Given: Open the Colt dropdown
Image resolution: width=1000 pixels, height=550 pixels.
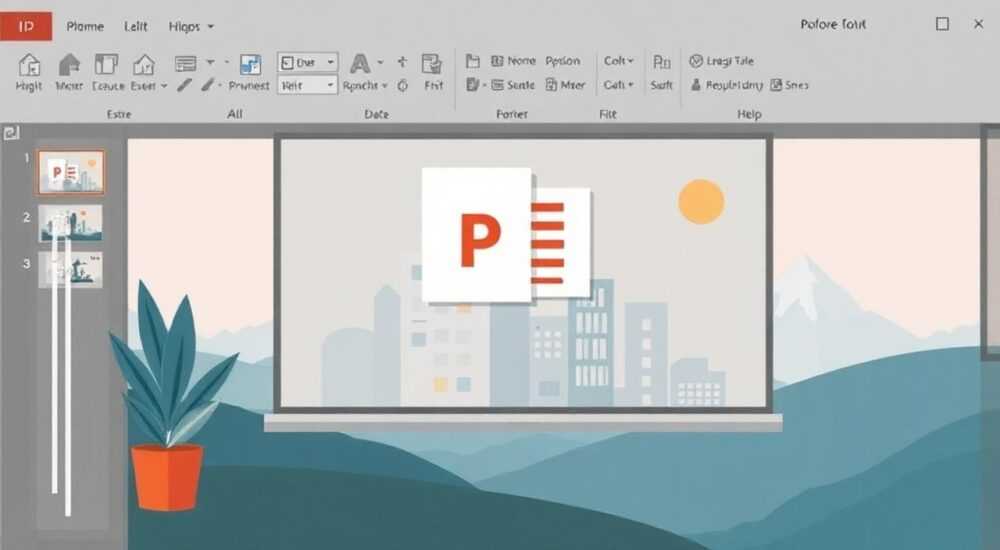Looking at the screenshot, I should (x=619, y=61).
